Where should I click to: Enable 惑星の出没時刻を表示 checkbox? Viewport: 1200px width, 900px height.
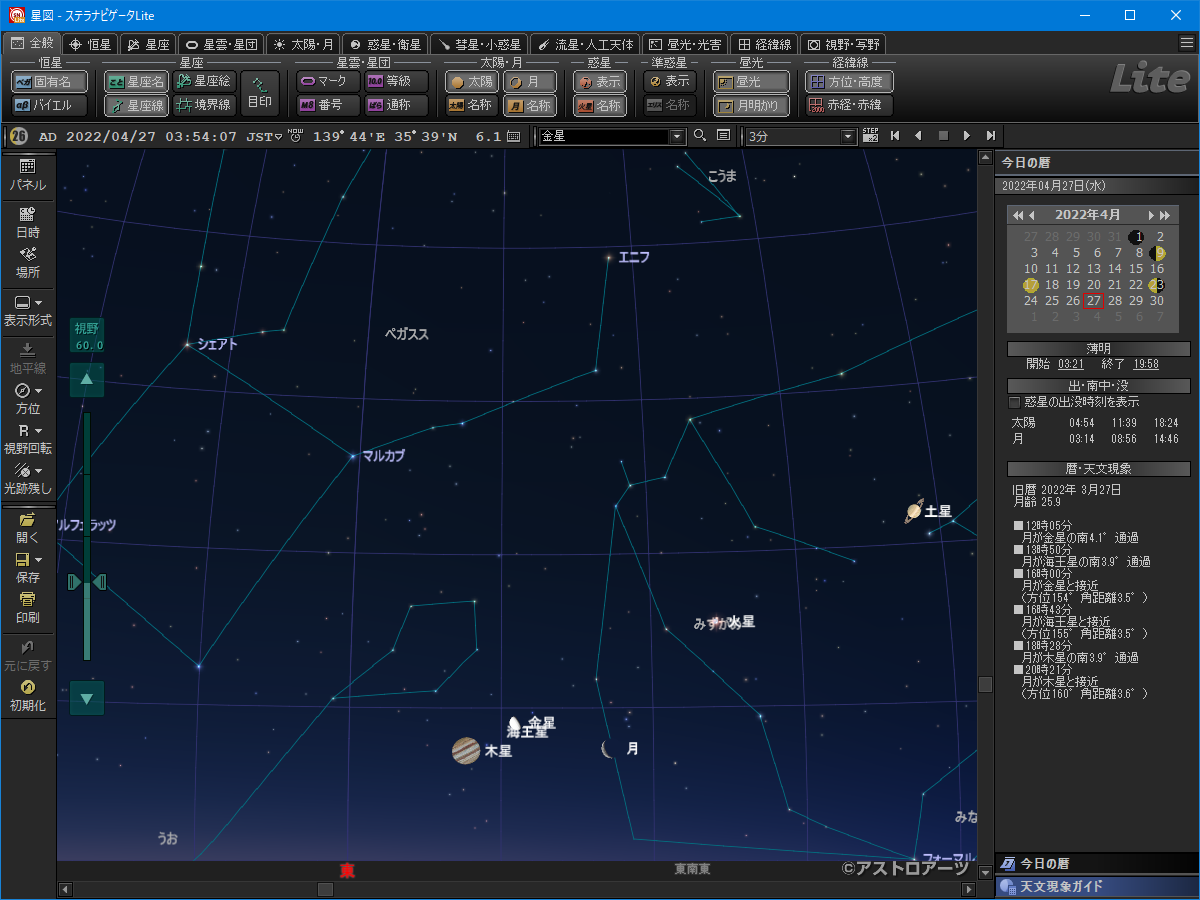[1015, 402]
